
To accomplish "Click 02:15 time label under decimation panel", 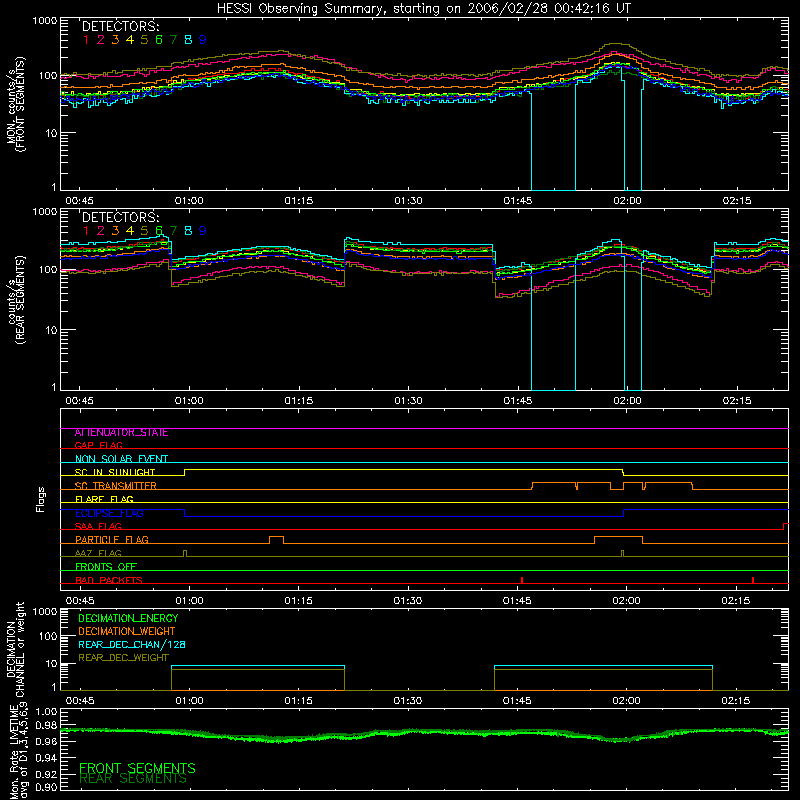I will (x=736, y=701).
